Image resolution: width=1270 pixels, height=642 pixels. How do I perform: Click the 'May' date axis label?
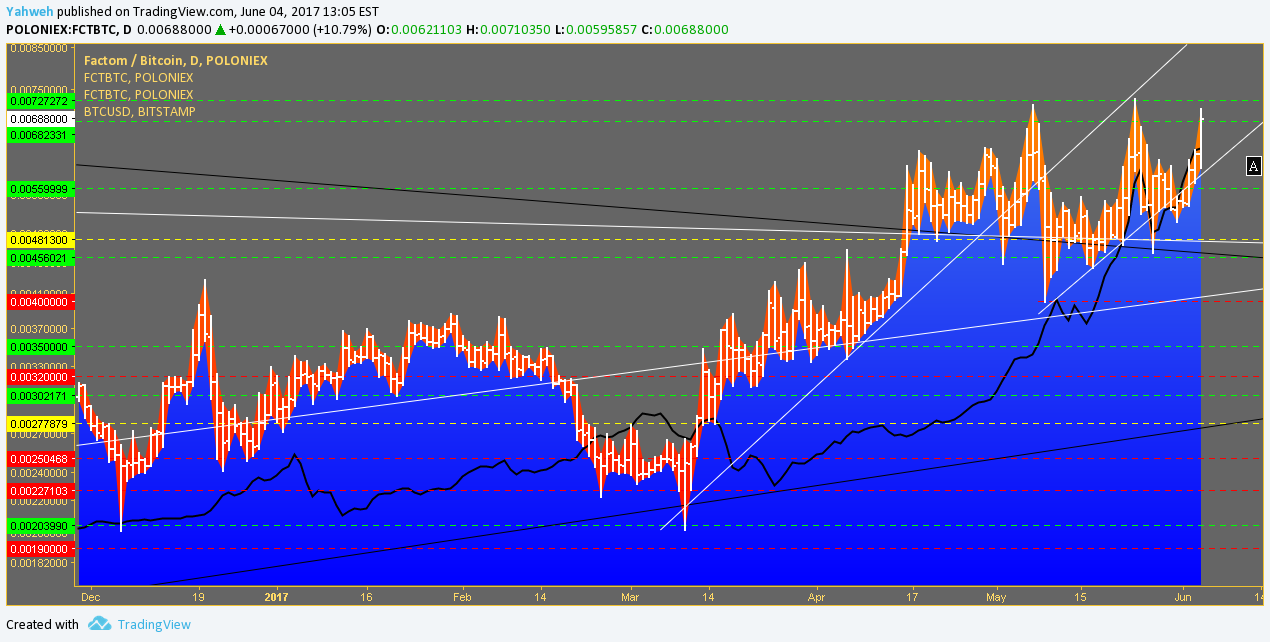coord(998,596)
